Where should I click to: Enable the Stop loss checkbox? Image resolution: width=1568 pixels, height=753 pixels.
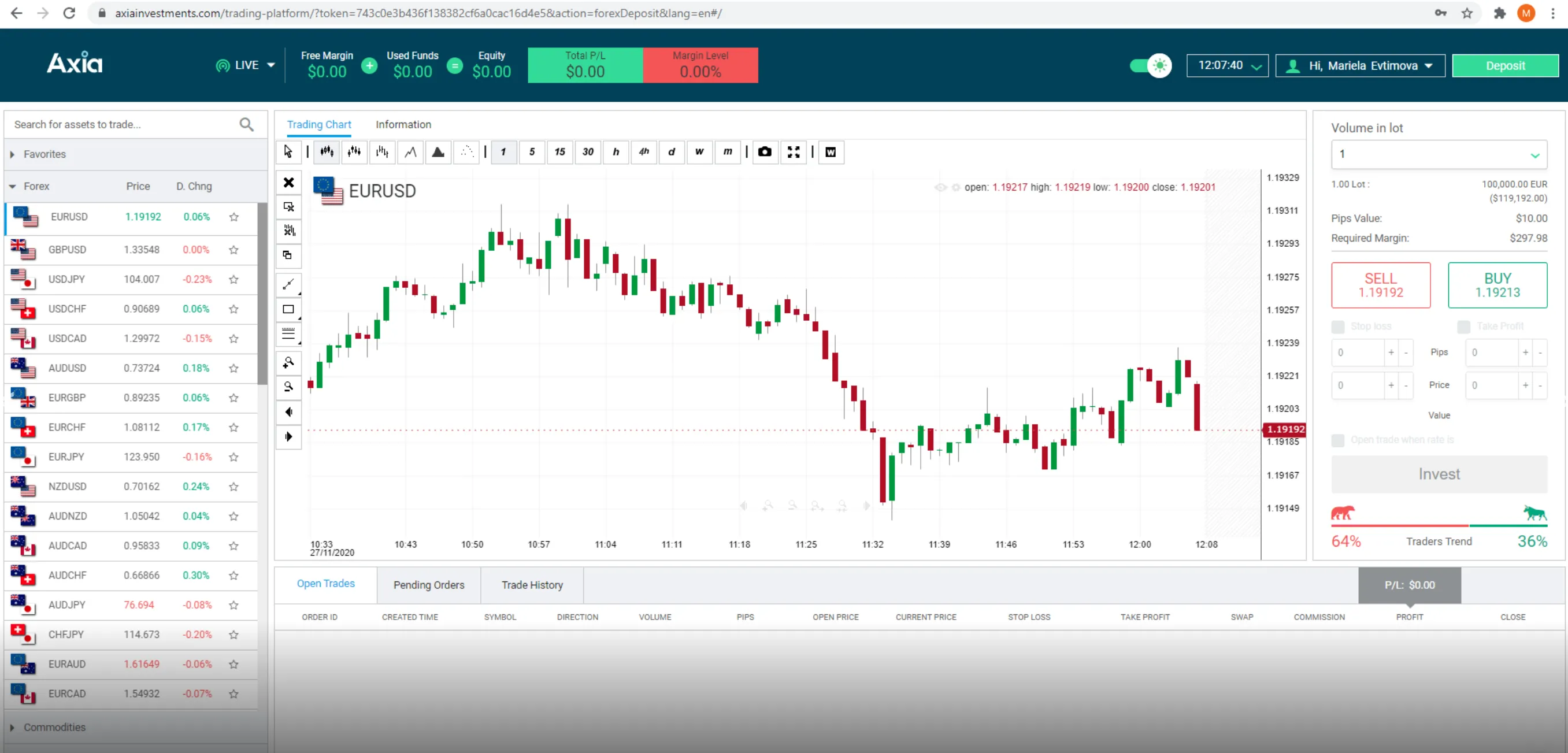tap(1338, 327)
